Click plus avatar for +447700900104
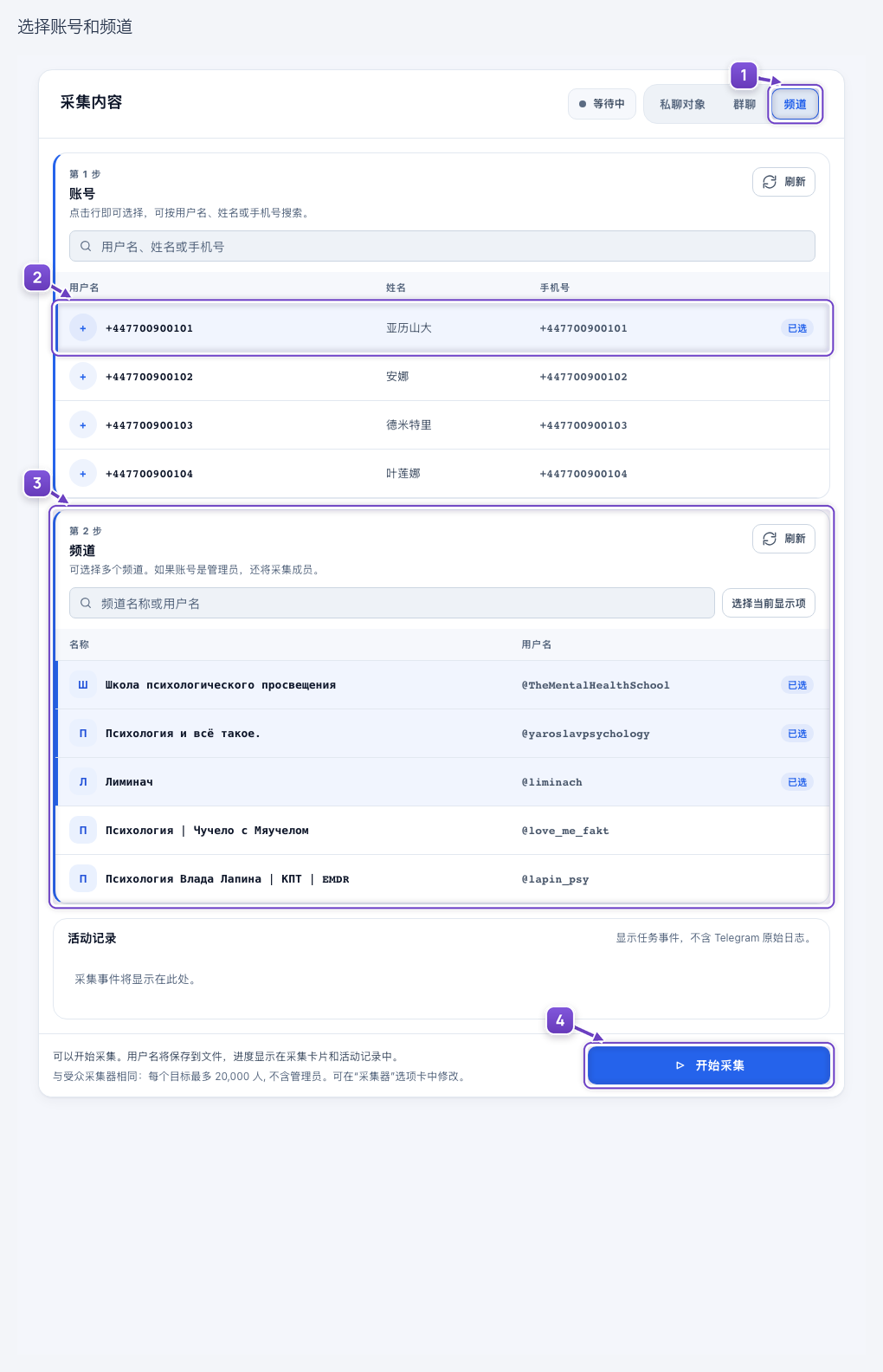 83,474
